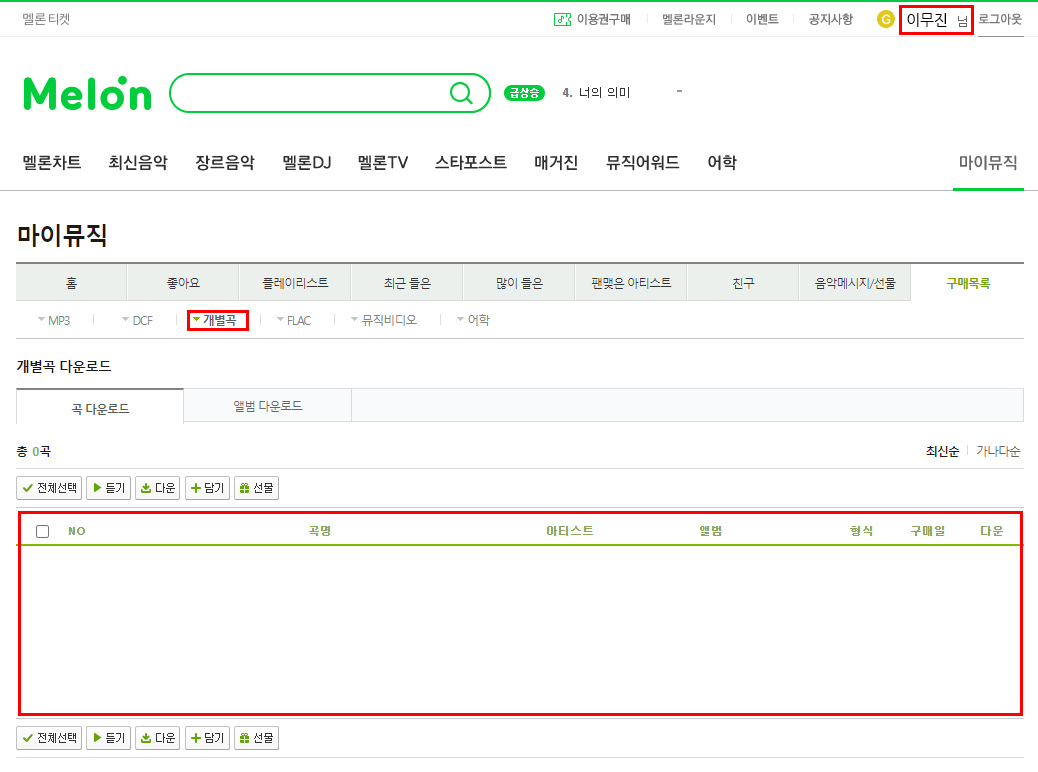Viewport: 1038px width, 772px height.
Task: Open the 팬맺은 아티스트 tab
Action: [x=631, y=283]
